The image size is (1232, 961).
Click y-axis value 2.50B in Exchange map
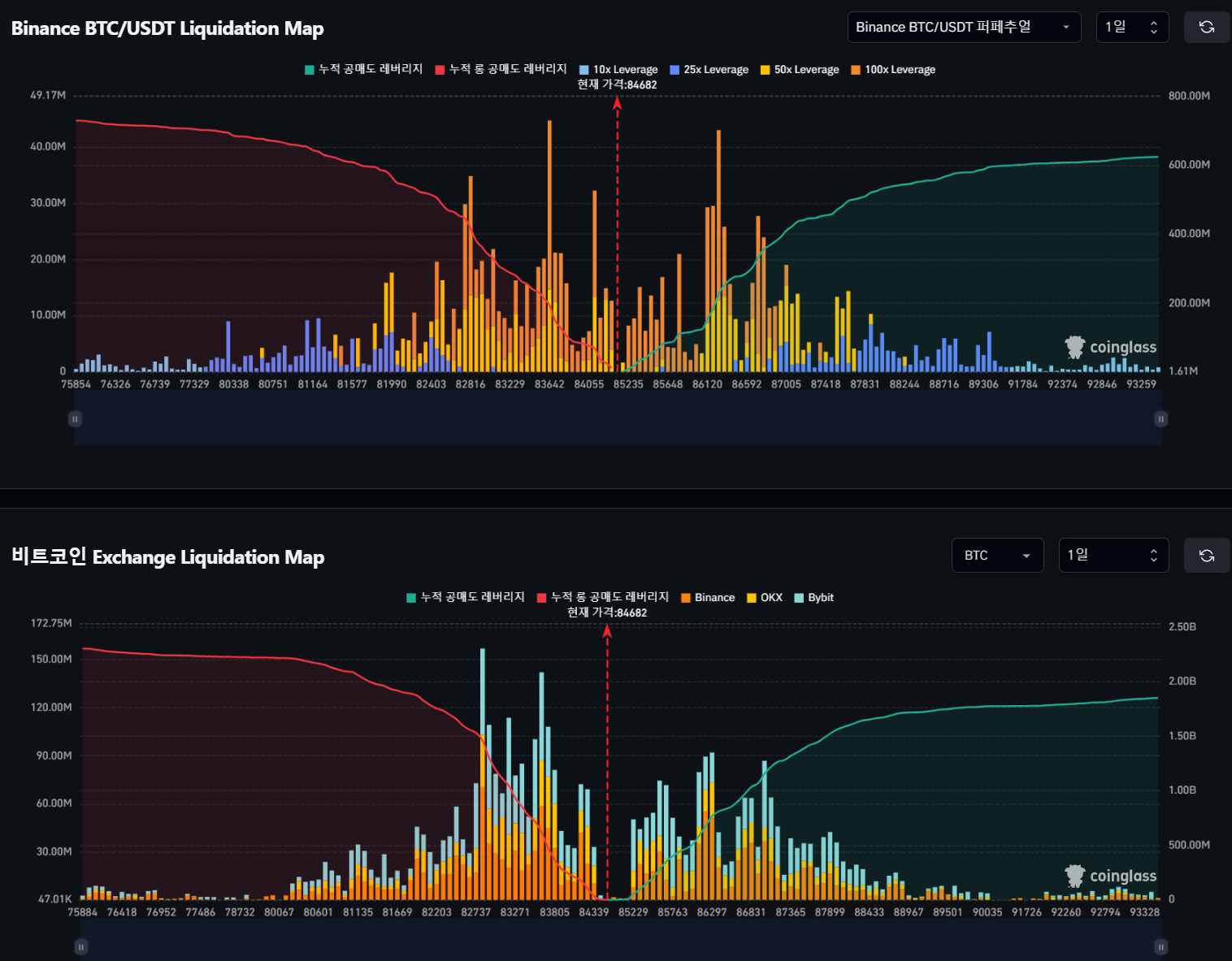click(1182, 627)
